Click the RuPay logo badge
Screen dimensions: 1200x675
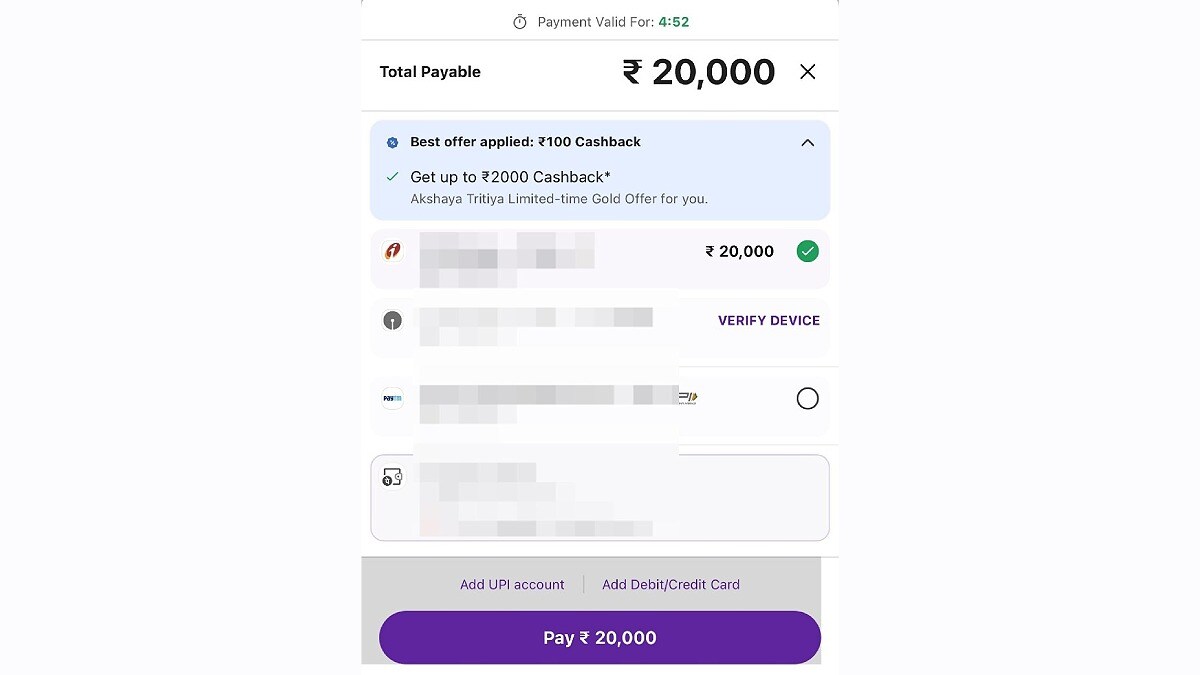(689, 398)
